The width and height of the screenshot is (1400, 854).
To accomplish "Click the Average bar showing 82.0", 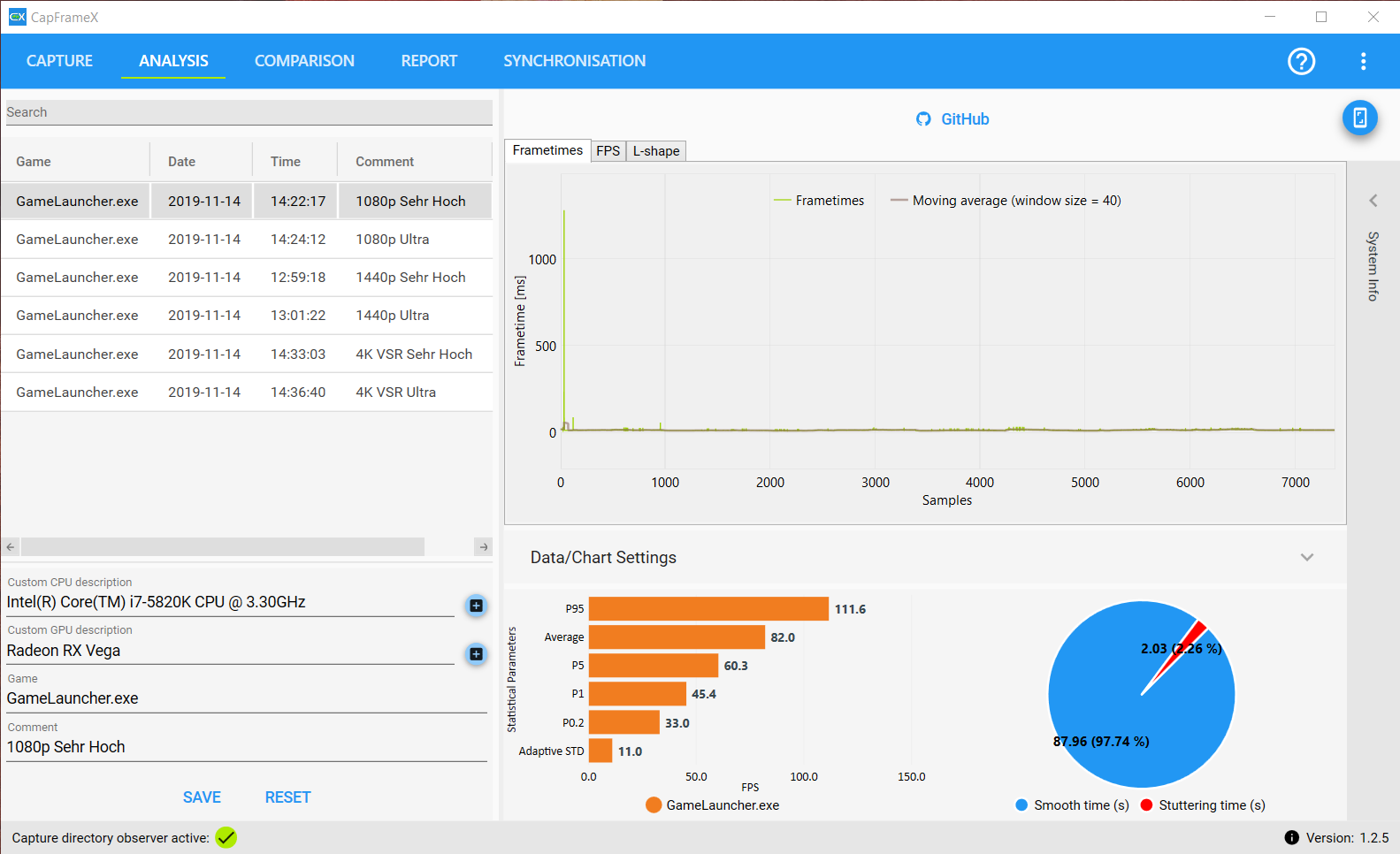I will [677, 637].
